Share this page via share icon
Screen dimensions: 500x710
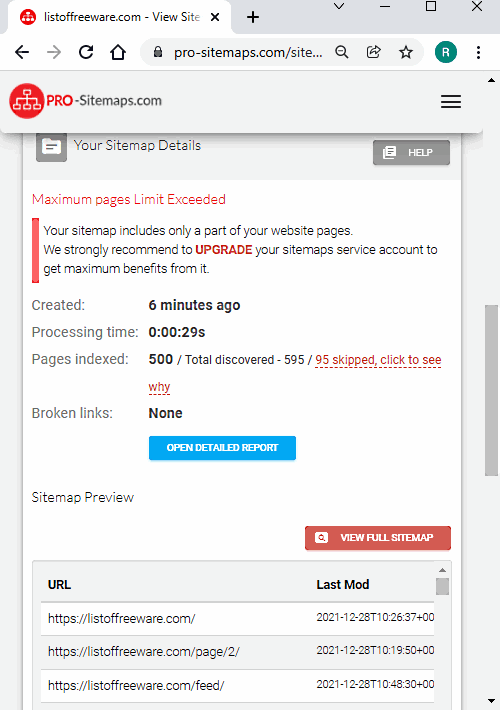coord(374,53)
